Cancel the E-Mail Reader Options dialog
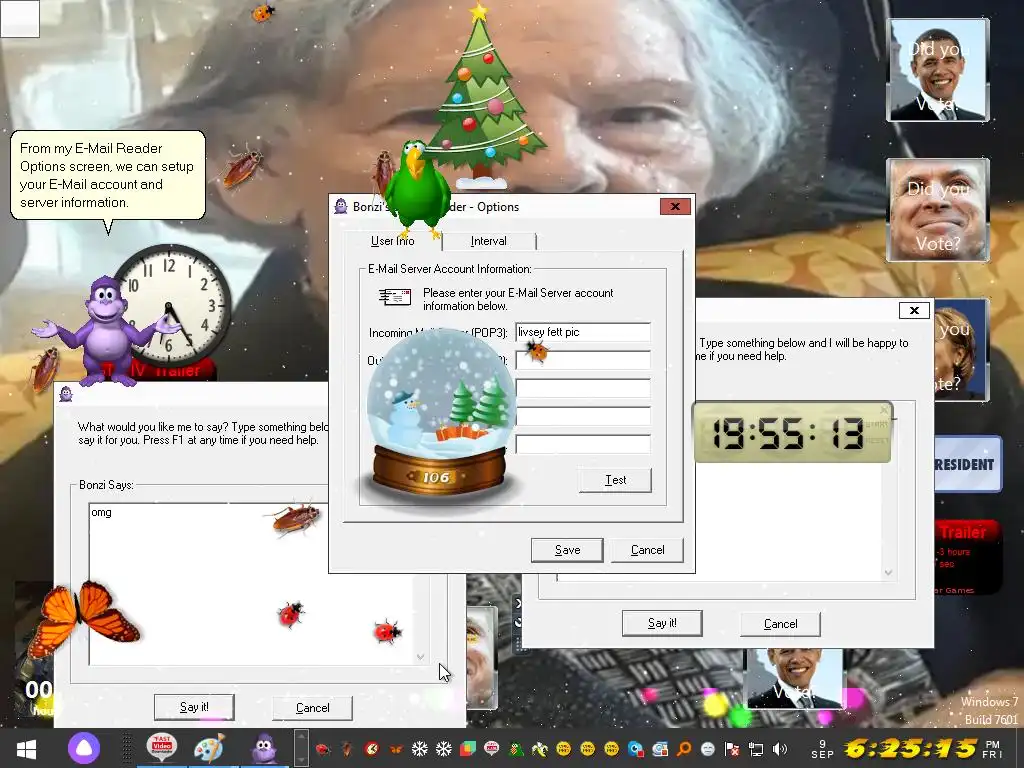This screenshot has width=1024, height=768. pyautogui.click(x=647, y=550)
